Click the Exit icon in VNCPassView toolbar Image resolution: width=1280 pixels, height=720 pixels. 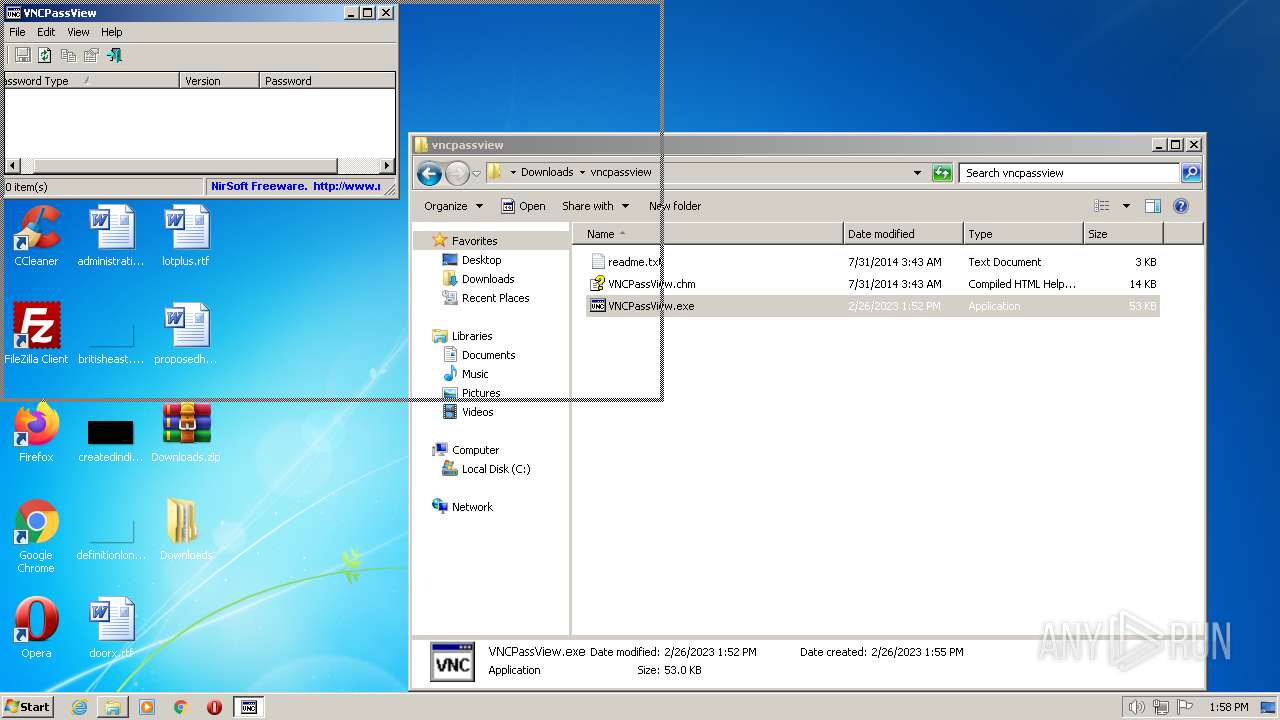(x=114, y=55)
